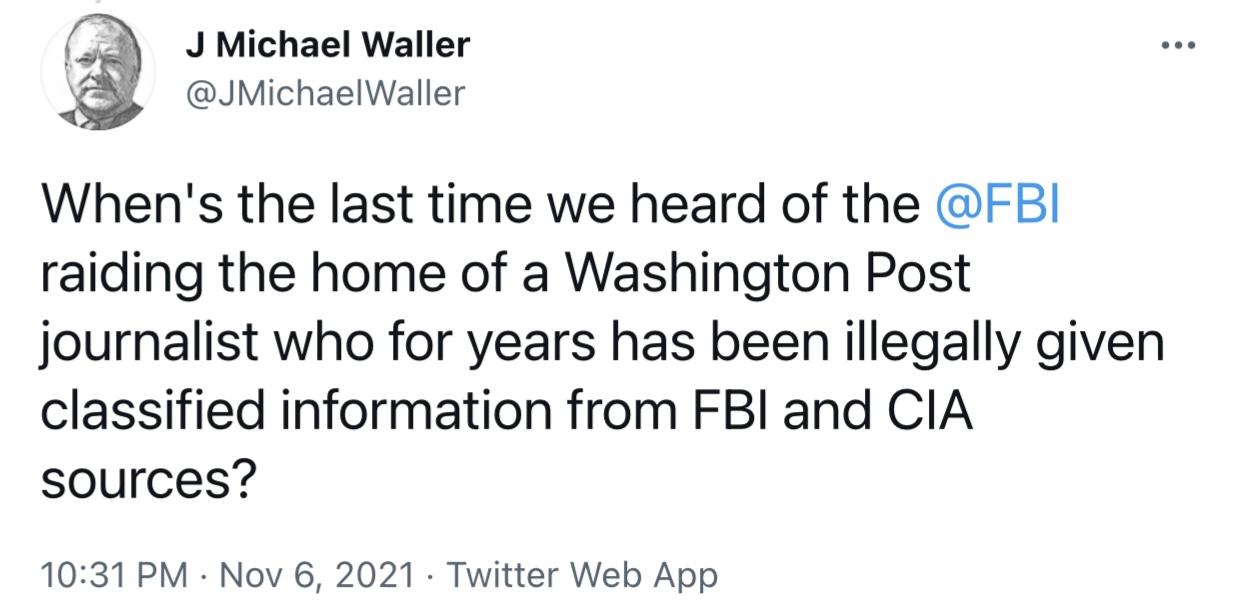
Task: Open the J Michael Waller display name link
Action: pos(328,46)
